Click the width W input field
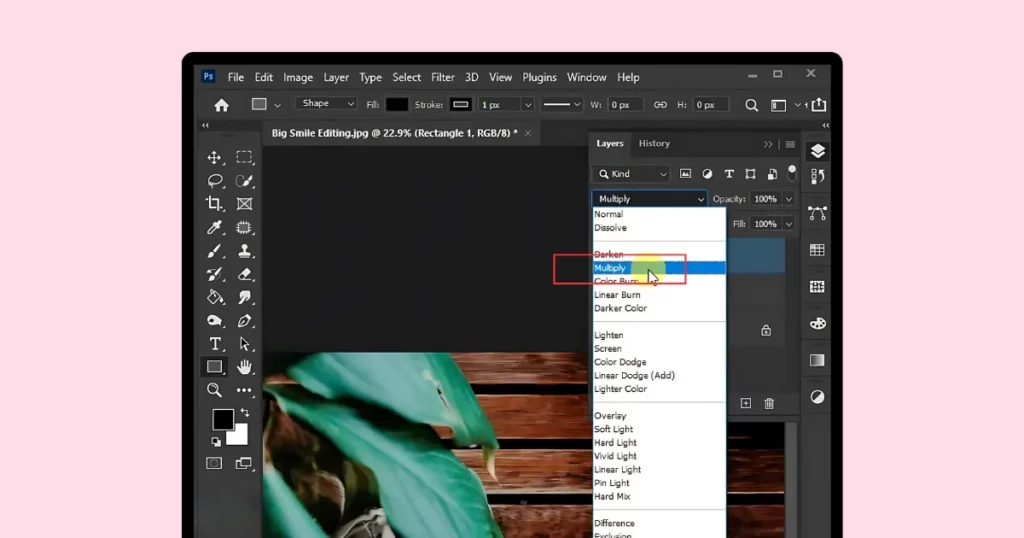 [624, 104]
